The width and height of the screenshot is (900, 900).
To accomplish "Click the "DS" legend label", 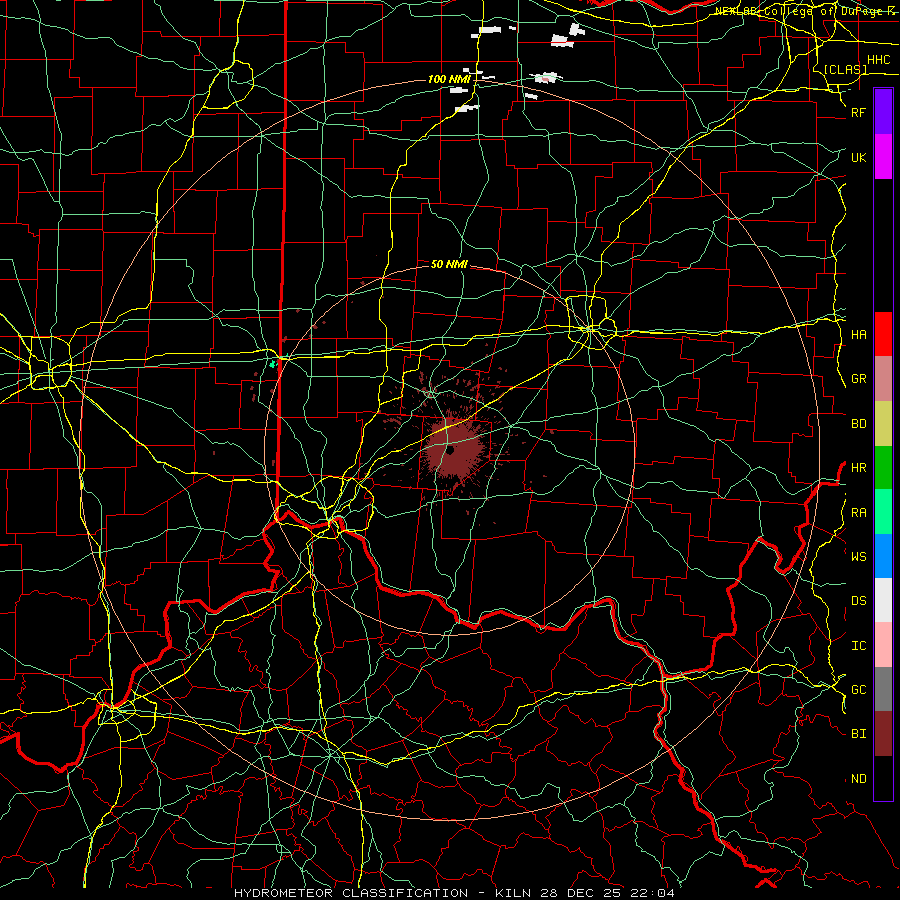I will 858,601.
